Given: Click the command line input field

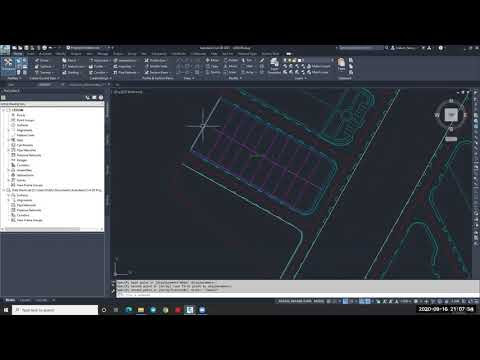Looking at the screenshot, I should click(x=297, y=295).
